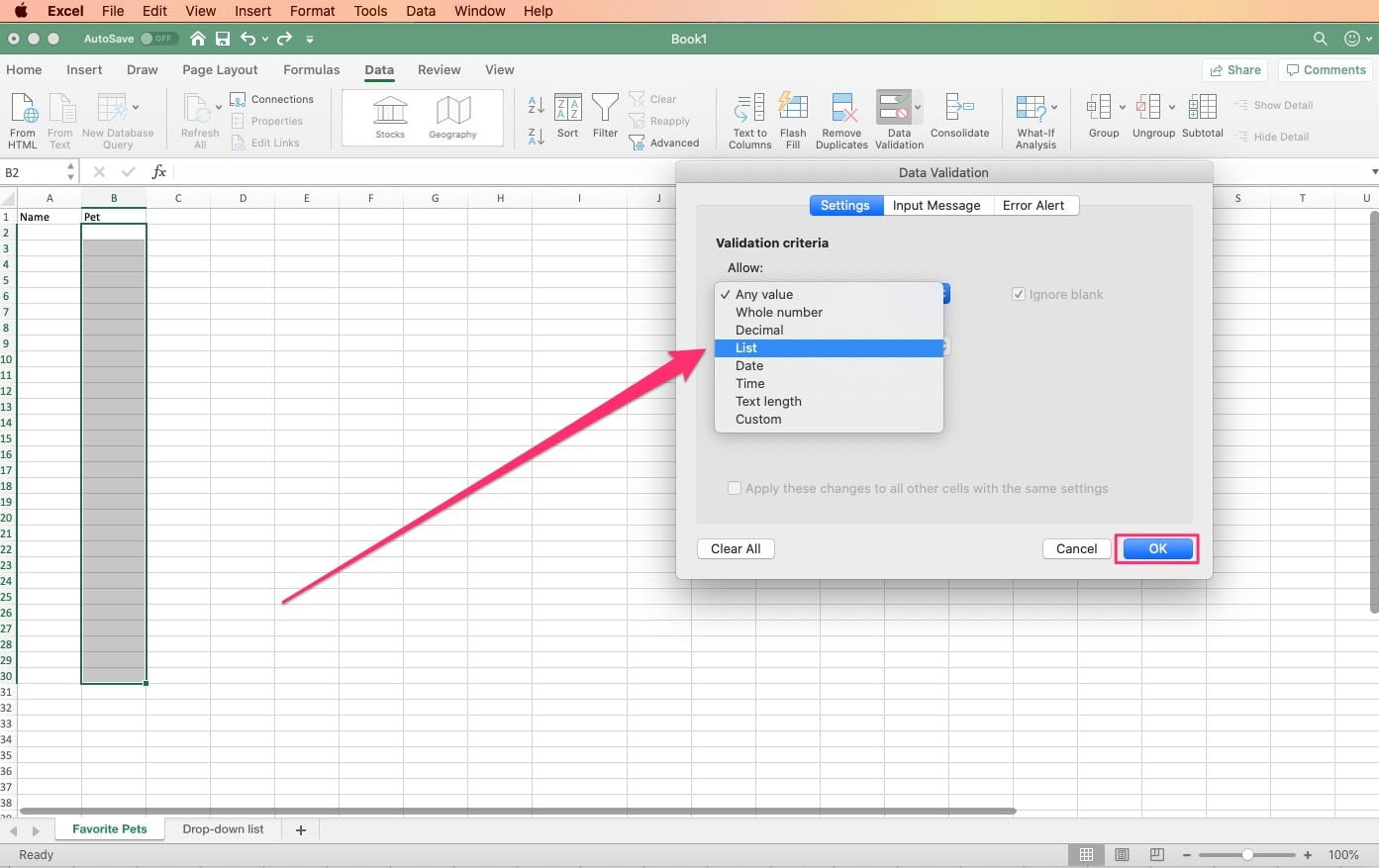
Task: Choose Decimal in Allow list
Action: 830,331
